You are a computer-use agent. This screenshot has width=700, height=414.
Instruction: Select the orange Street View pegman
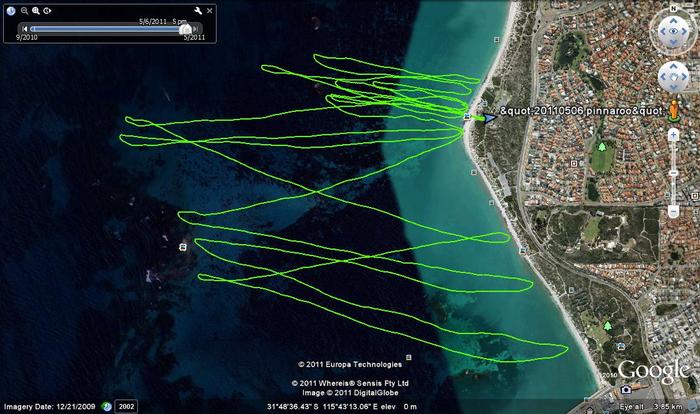672,107
